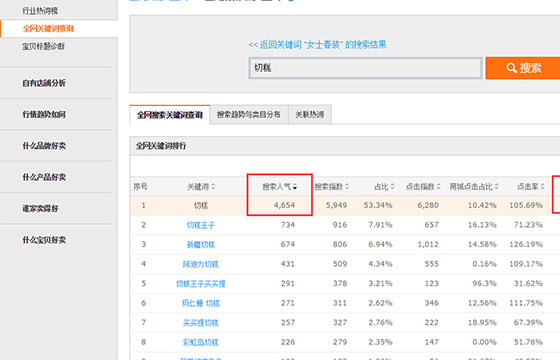Click the 1,012 click index cell
560x360 pixels.
point(428,245)
